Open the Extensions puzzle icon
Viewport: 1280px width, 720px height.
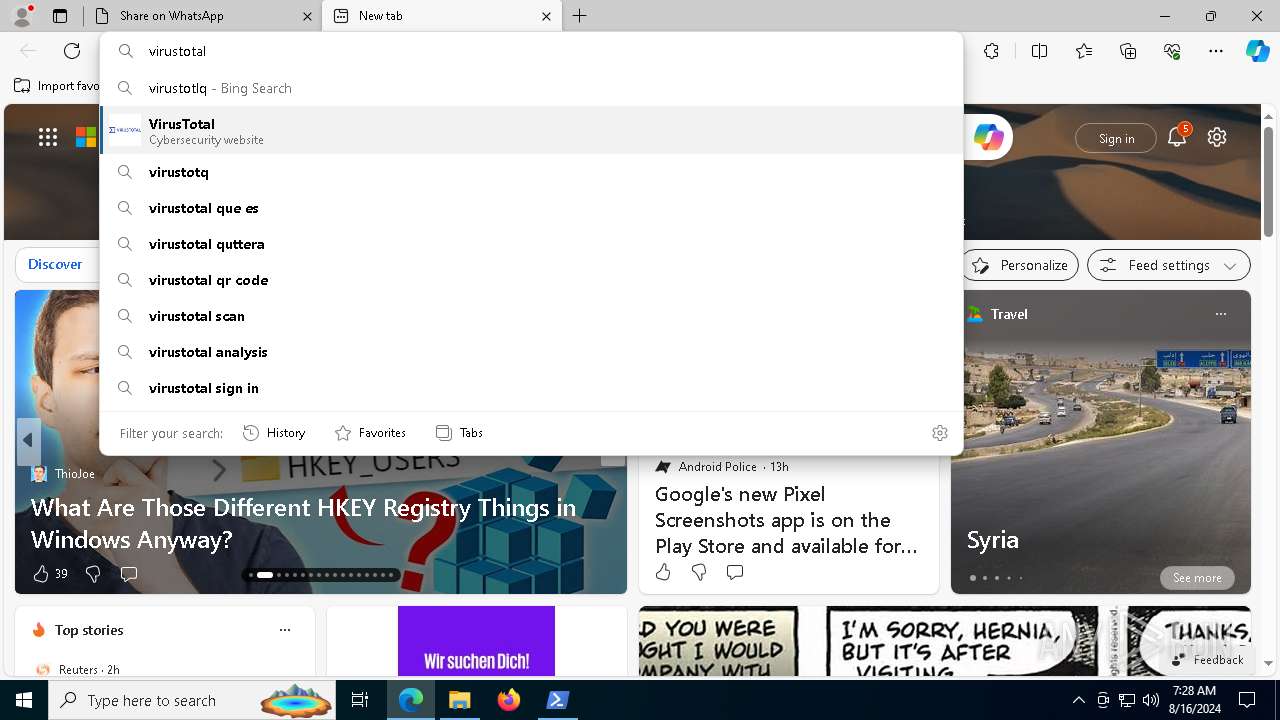click(x=991, y=51)
